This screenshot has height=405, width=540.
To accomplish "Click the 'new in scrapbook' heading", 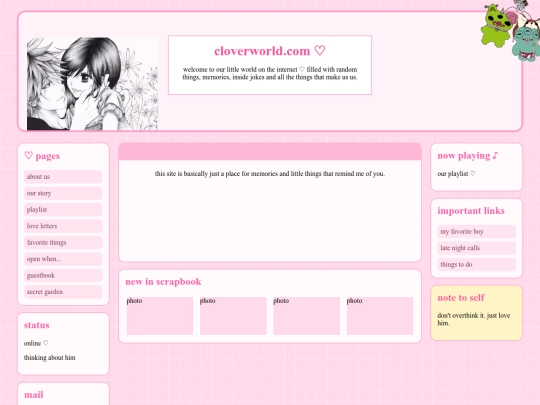I will click(163, 282).
